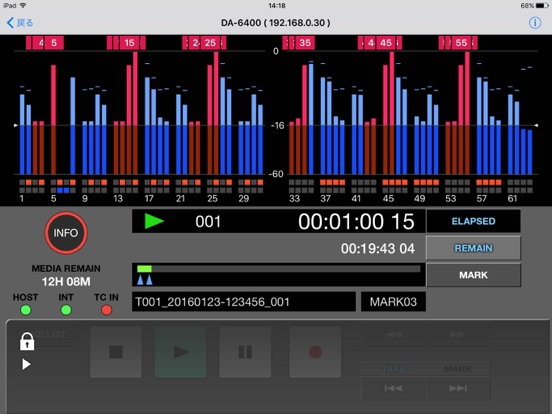Select the ELAPSED time display mode
This screenshot has width=552, height=414.
pyautogui.click(x=473, y=221)
